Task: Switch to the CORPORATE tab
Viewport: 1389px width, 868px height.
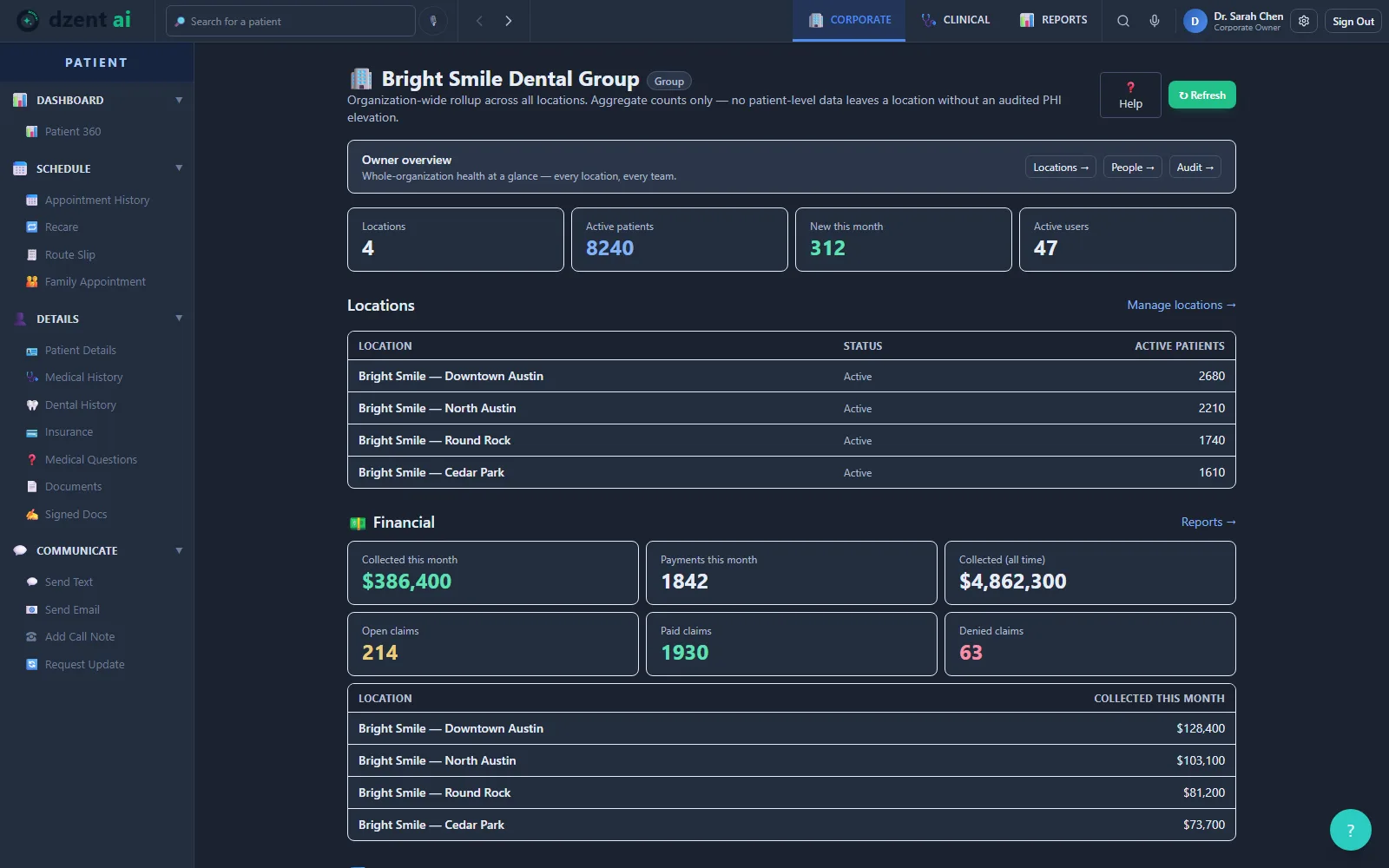Action: coord(849,20)
